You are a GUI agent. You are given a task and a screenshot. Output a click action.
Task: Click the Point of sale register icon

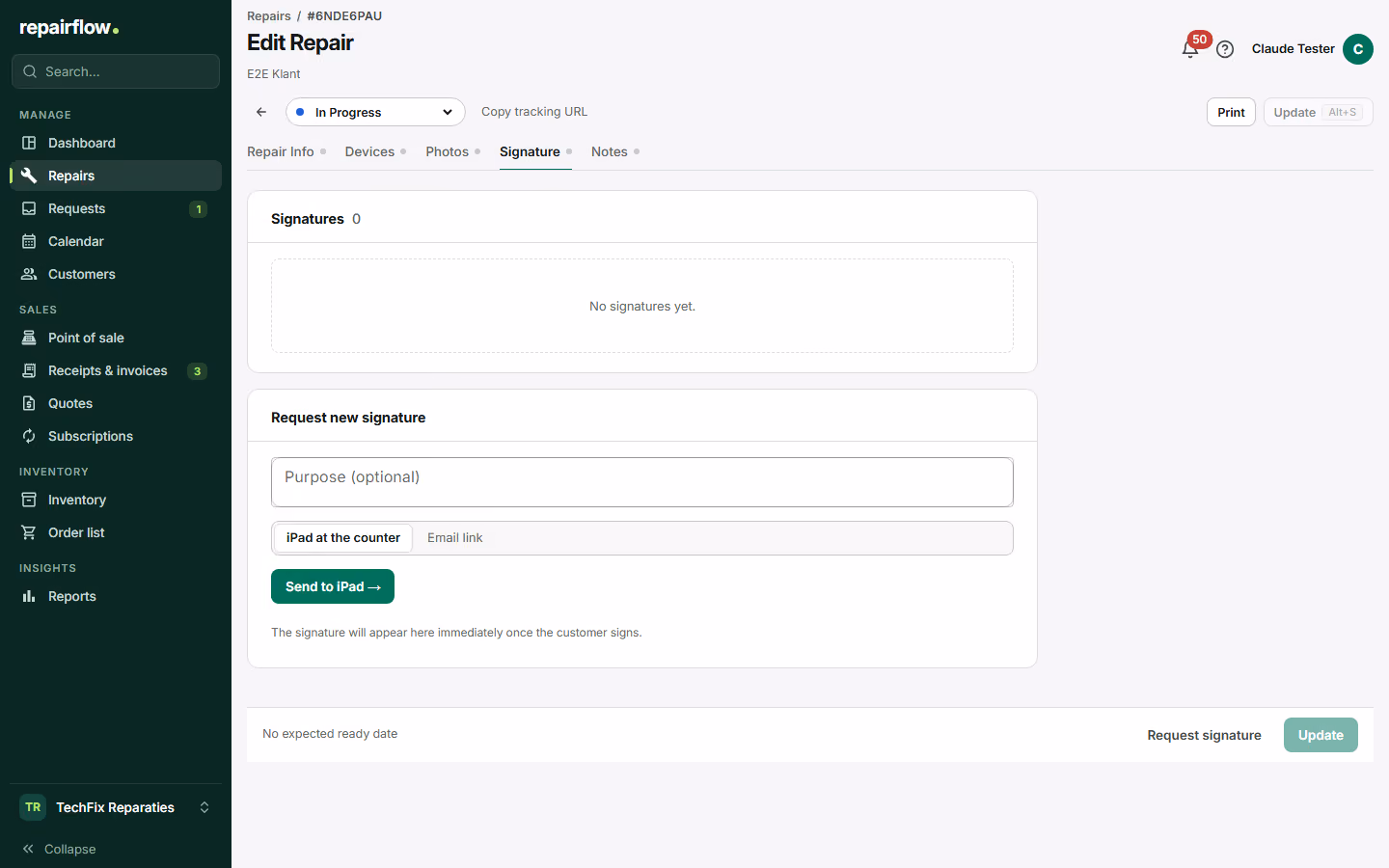29,338
